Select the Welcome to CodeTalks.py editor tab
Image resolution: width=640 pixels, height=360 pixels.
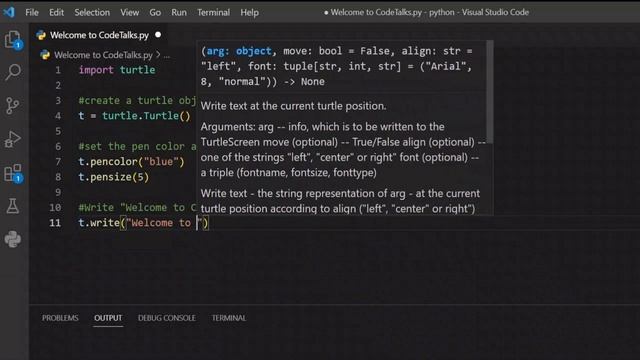click(99, 35)
